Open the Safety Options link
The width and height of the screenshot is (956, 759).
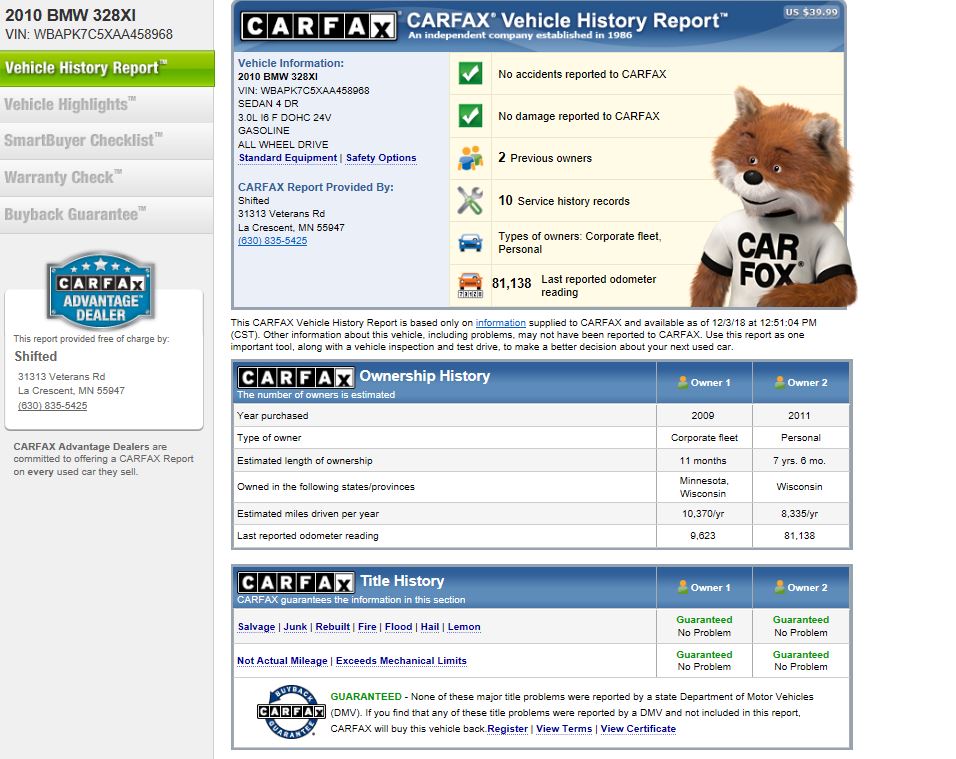point(381,158)
